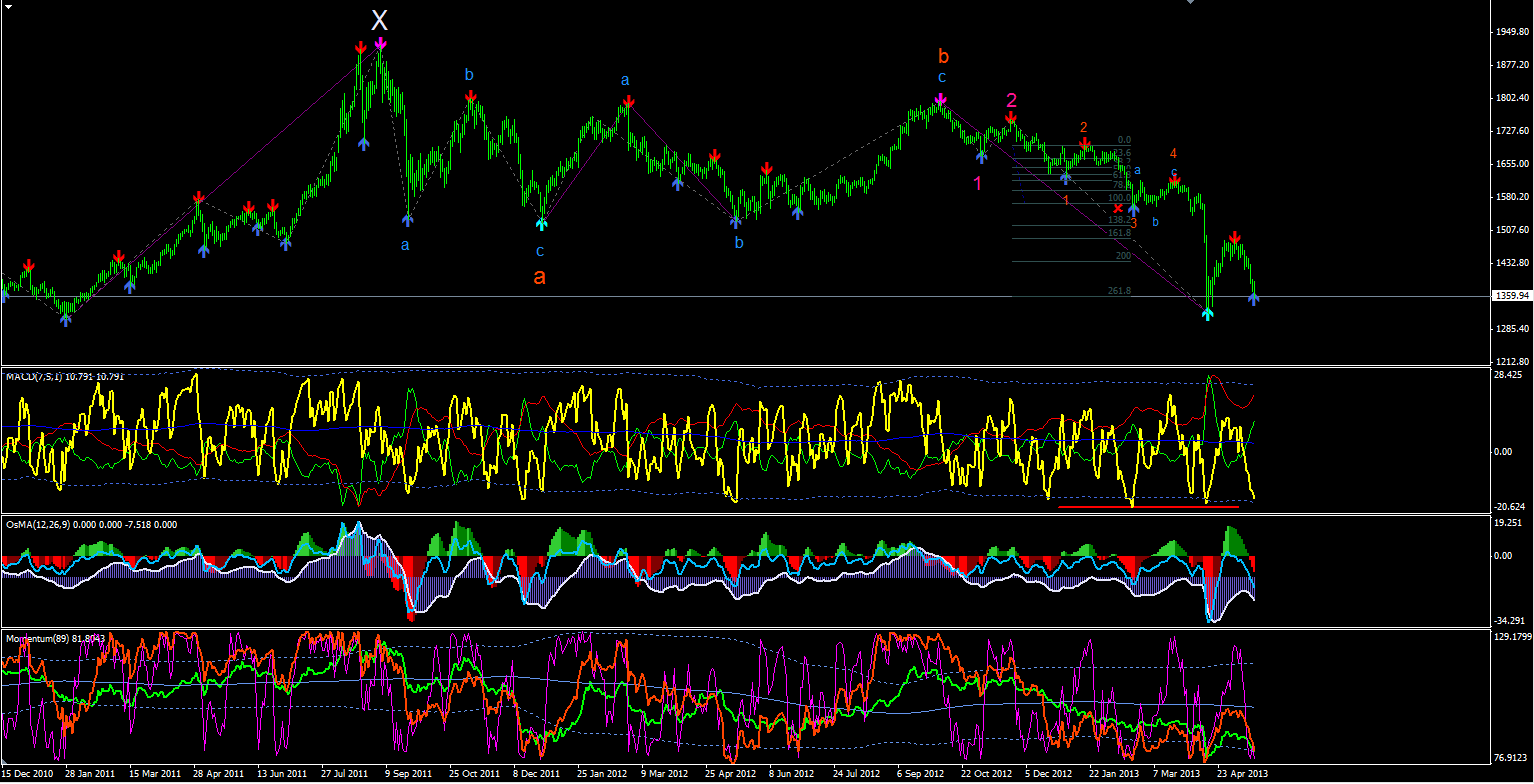
Task: Select the magenta arrow under orange 'b' label
Action: click(x=941, y=99)
